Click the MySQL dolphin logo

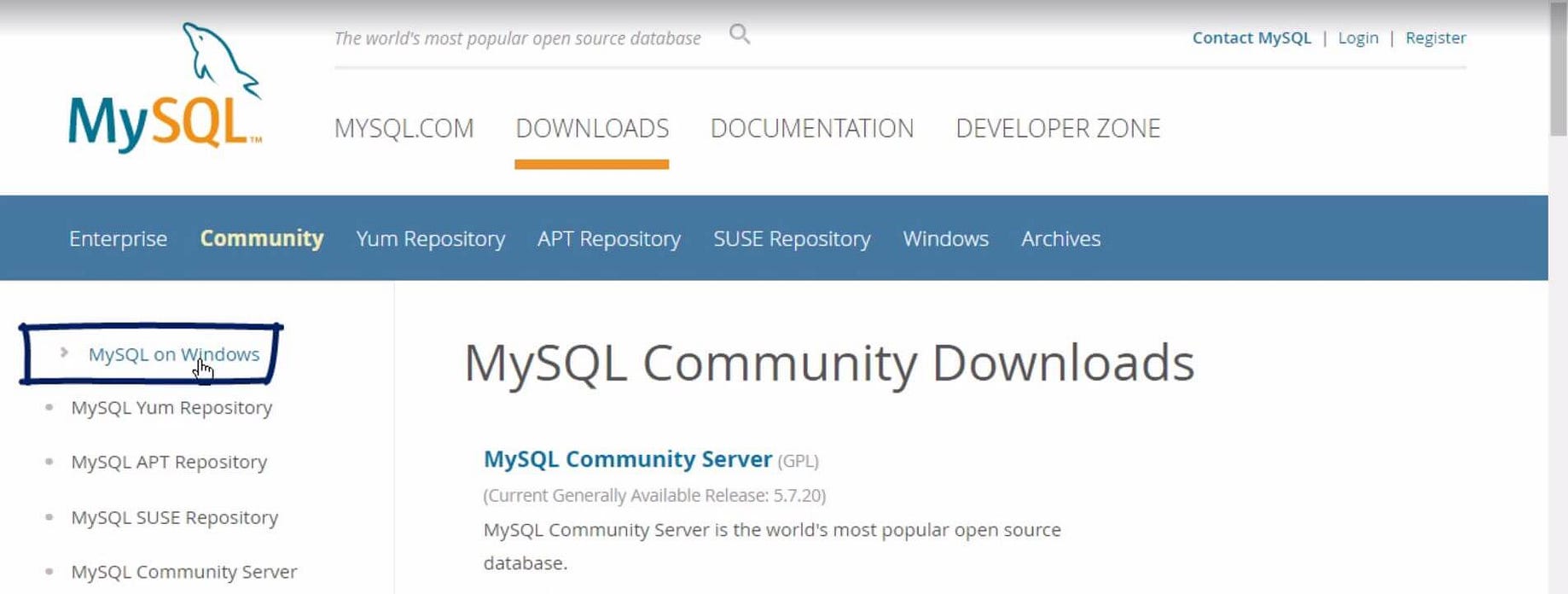click(166, 88)
